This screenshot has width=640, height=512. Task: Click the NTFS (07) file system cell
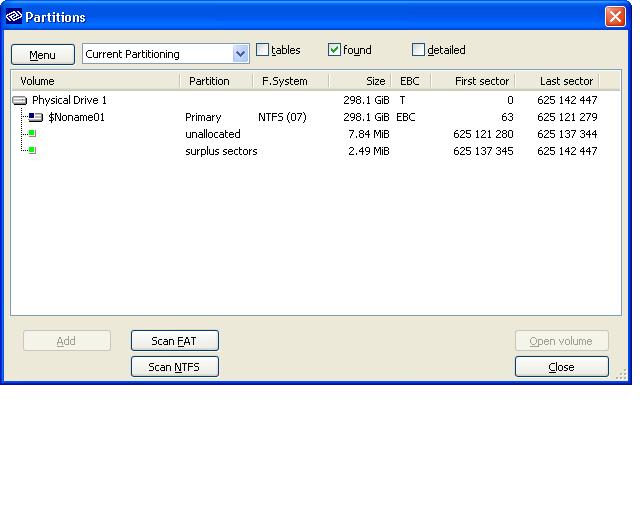click(282, 117)
